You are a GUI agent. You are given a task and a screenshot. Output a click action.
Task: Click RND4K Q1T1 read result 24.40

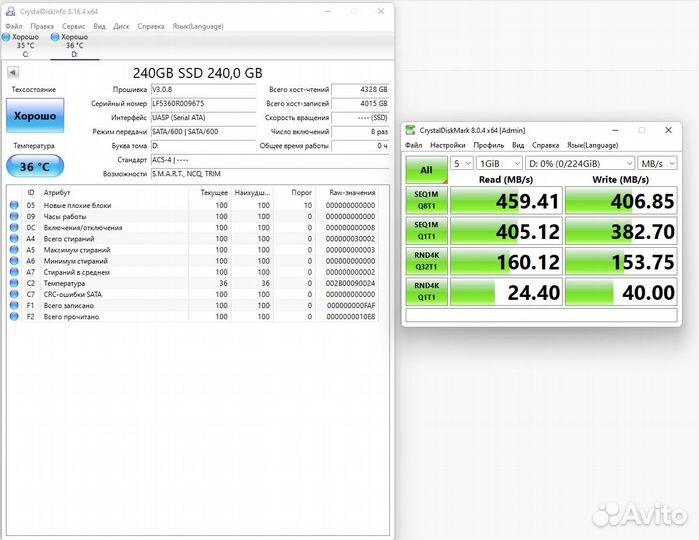click(506, 292)
